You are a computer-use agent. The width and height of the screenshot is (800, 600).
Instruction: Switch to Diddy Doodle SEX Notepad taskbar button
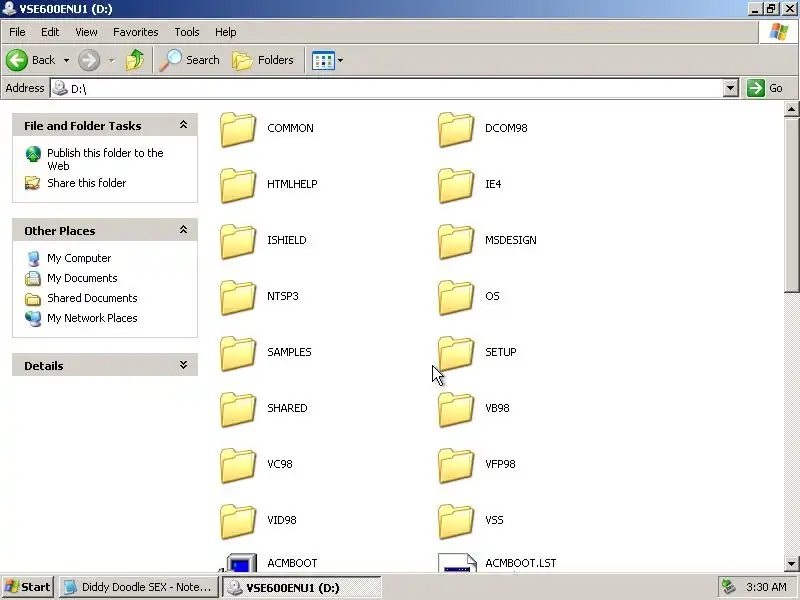138,587
